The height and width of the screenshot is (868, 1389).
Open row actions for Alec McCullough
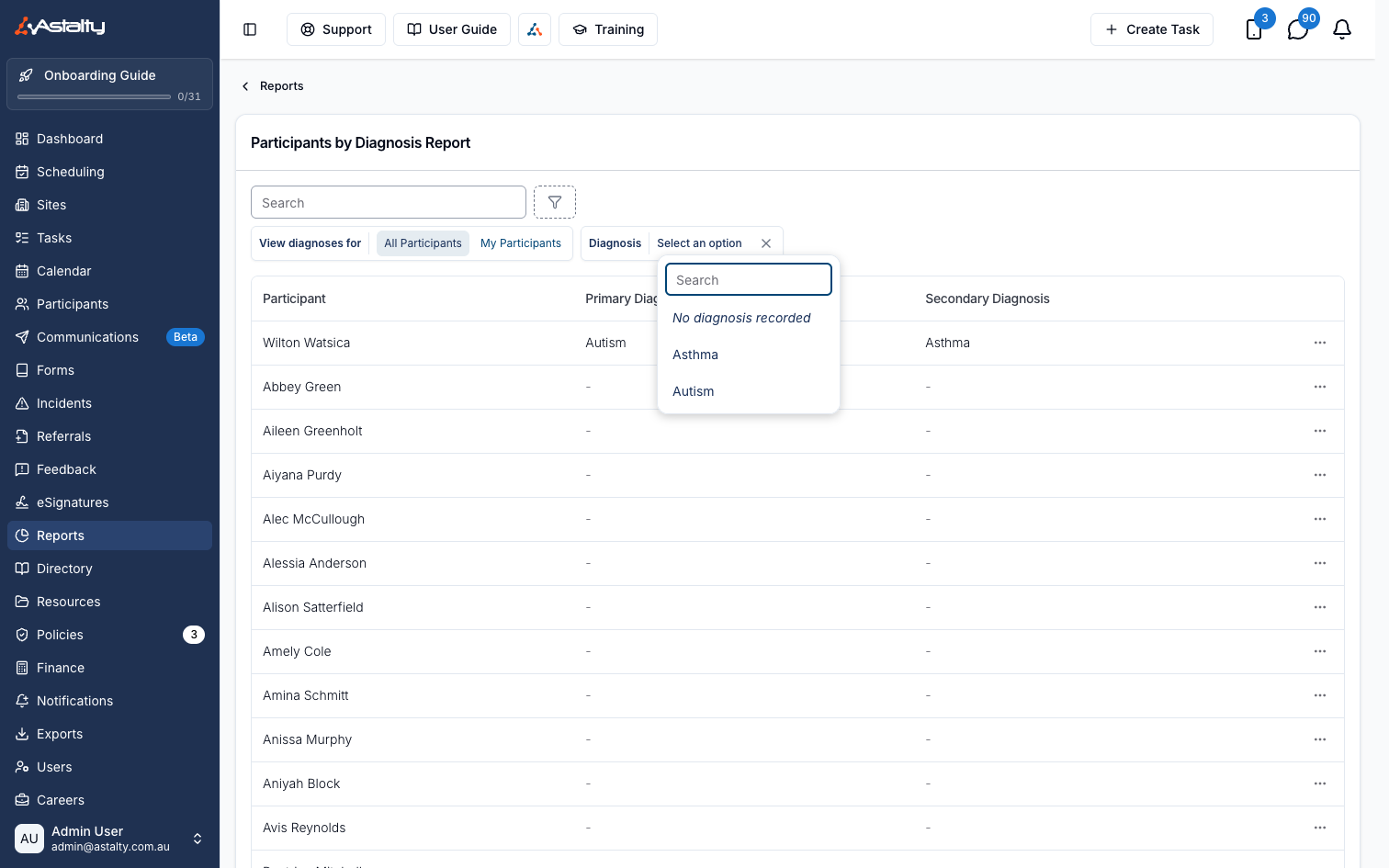[1320, 519]
